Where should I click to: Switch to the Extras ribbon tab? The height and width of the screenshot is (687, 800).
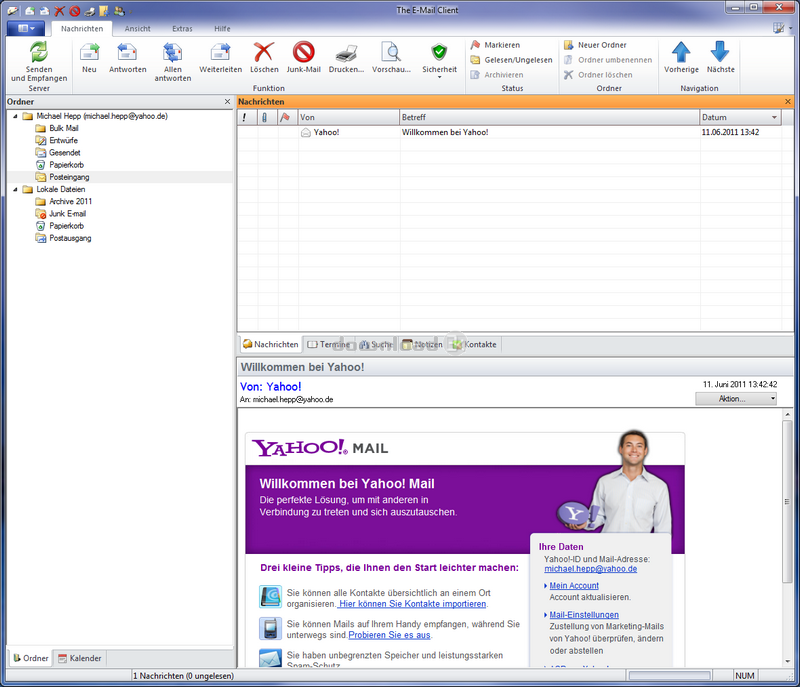[182, 29]
